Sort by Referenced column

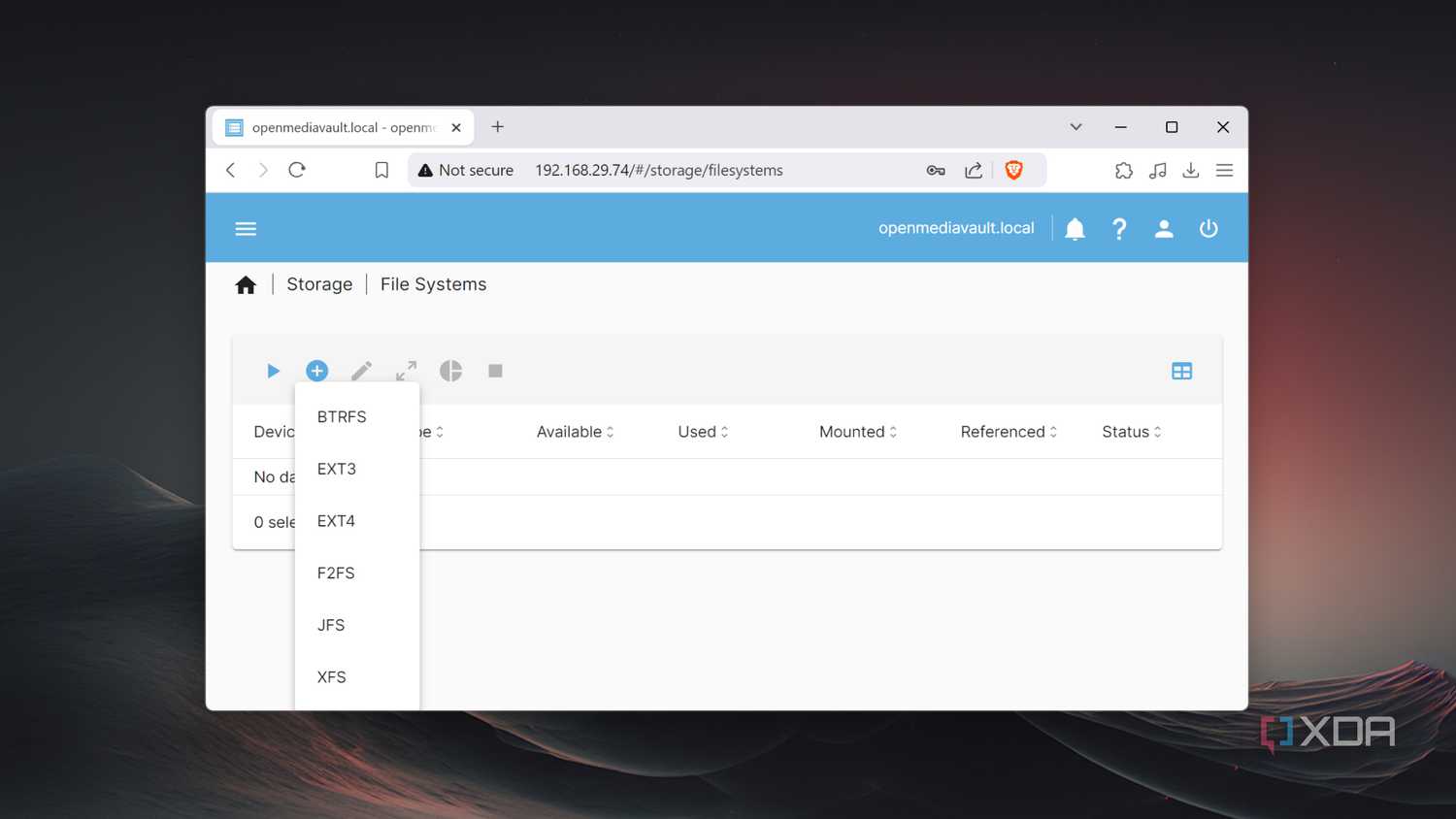click(1009, 432)
